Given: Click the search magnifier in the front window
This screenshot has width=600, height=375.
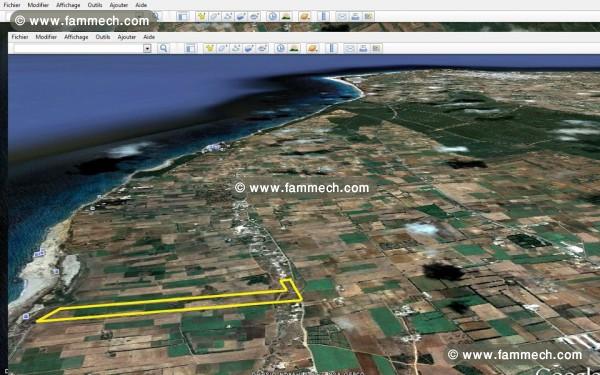Looking at the screenshot, I should coord(164,48).
